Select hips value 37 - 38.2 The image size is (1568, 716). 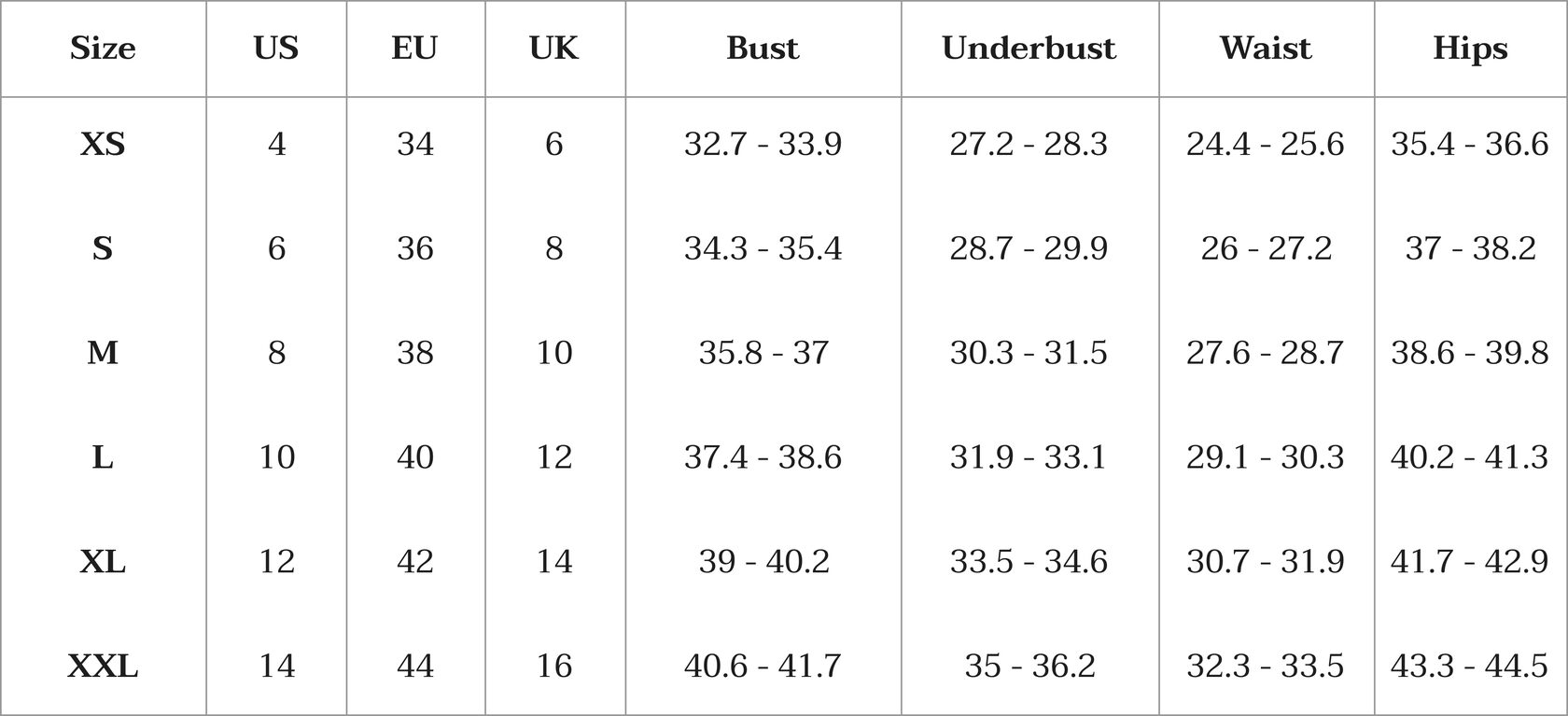click(1470, 248)
